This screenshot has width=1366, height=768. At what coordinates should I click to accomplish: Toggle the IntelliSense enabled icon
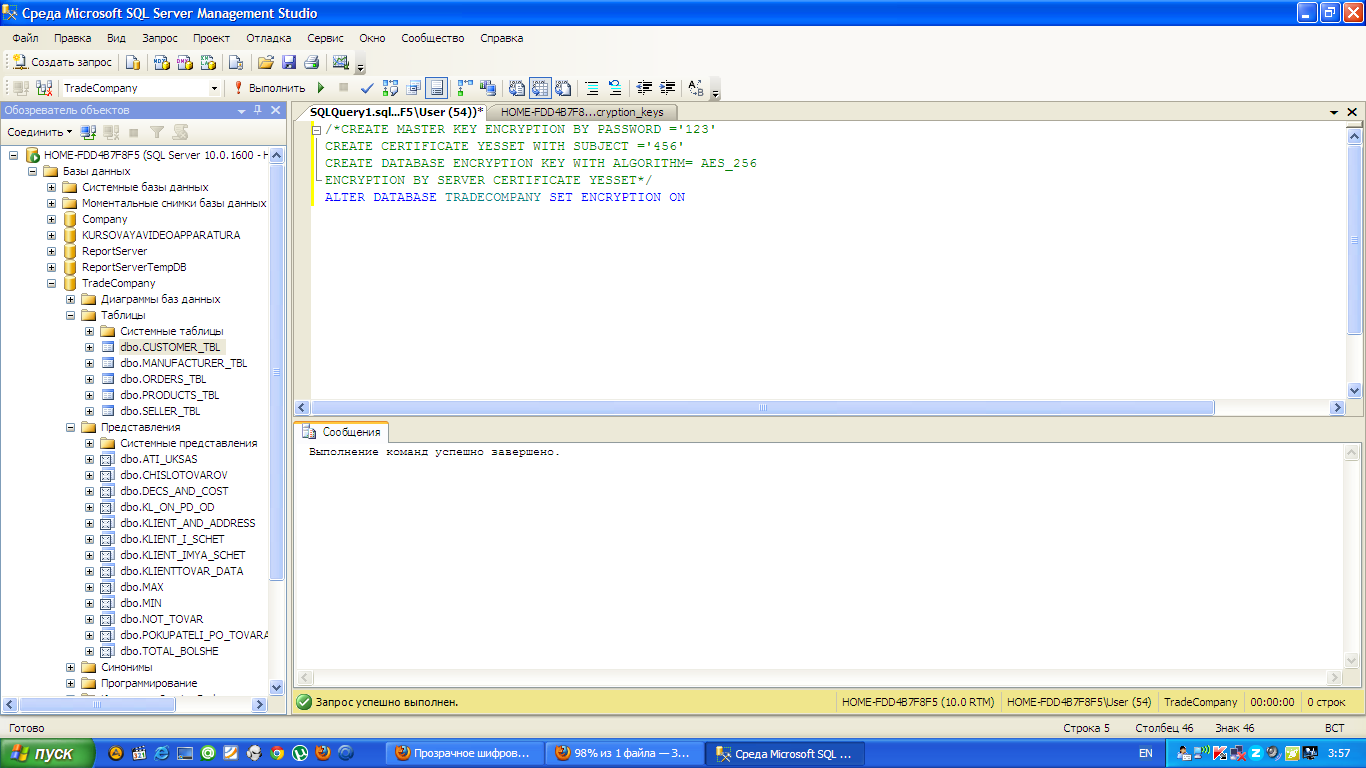point(436,88)
